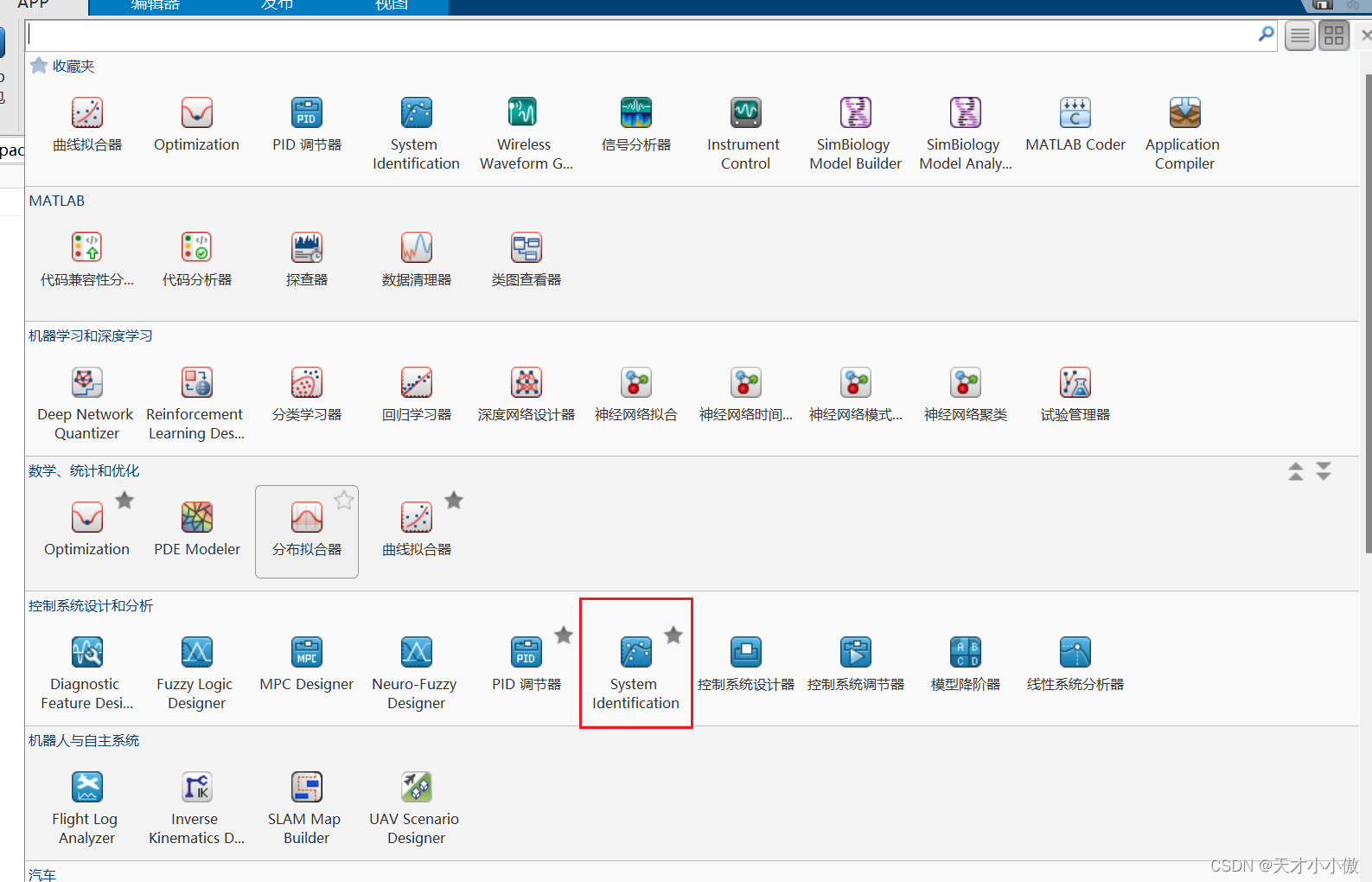
Task: Open Curve Fitter (曲线拟合器) in favorites
Action: [87, 125]
